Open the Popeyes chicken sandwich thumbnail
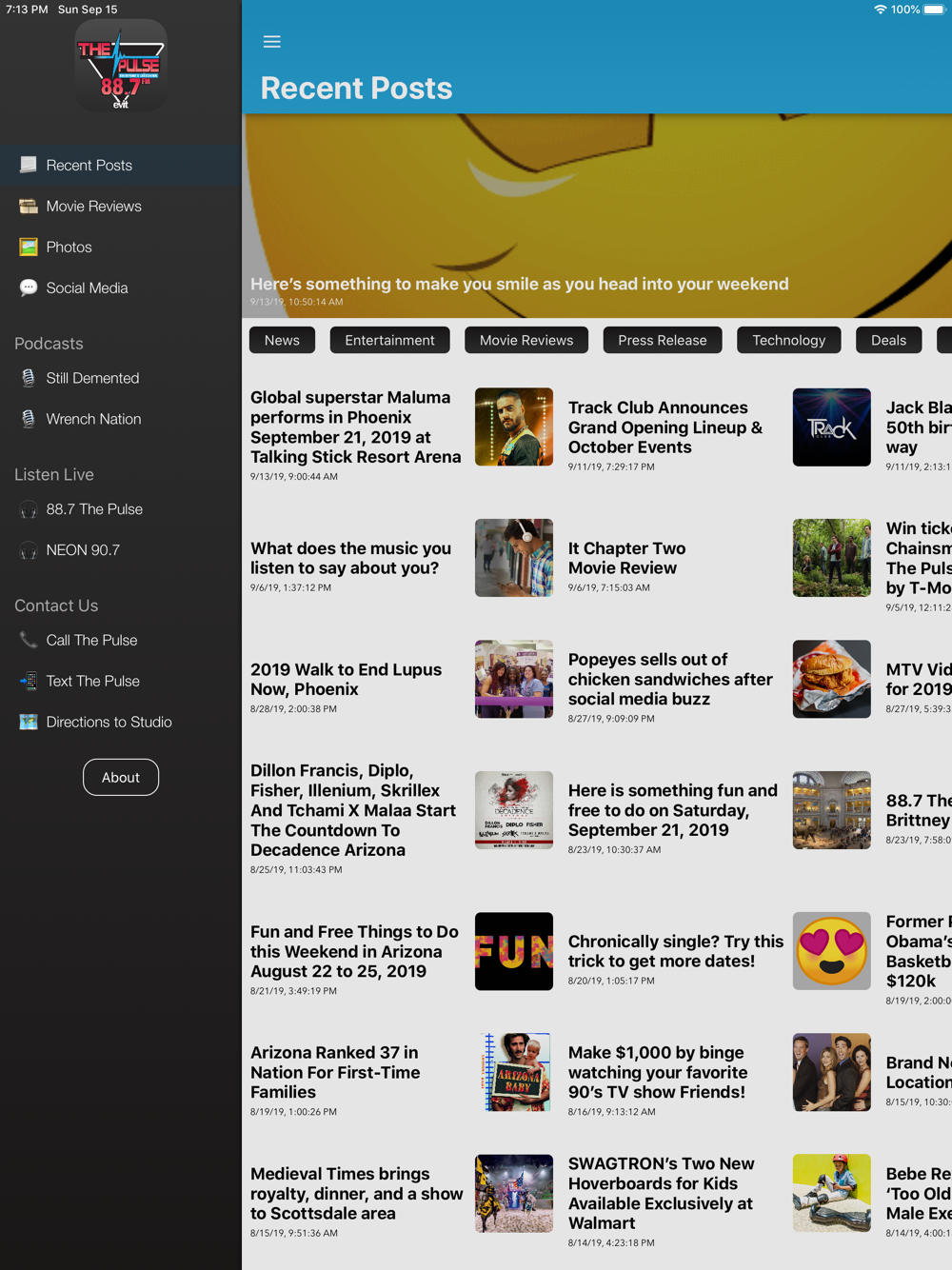The height and width of the screenshot is (1270, 952). 832,679
